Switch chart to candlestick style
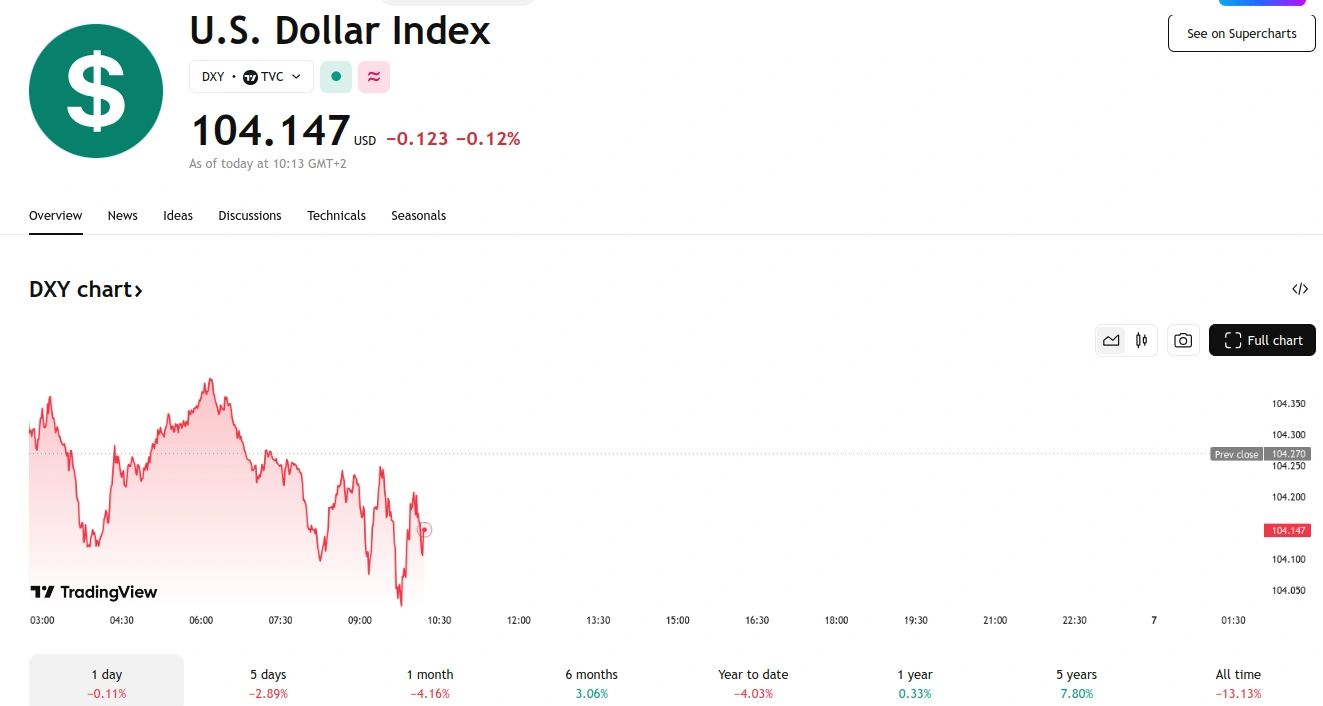1323x706 pixels. click(1141, 341)
